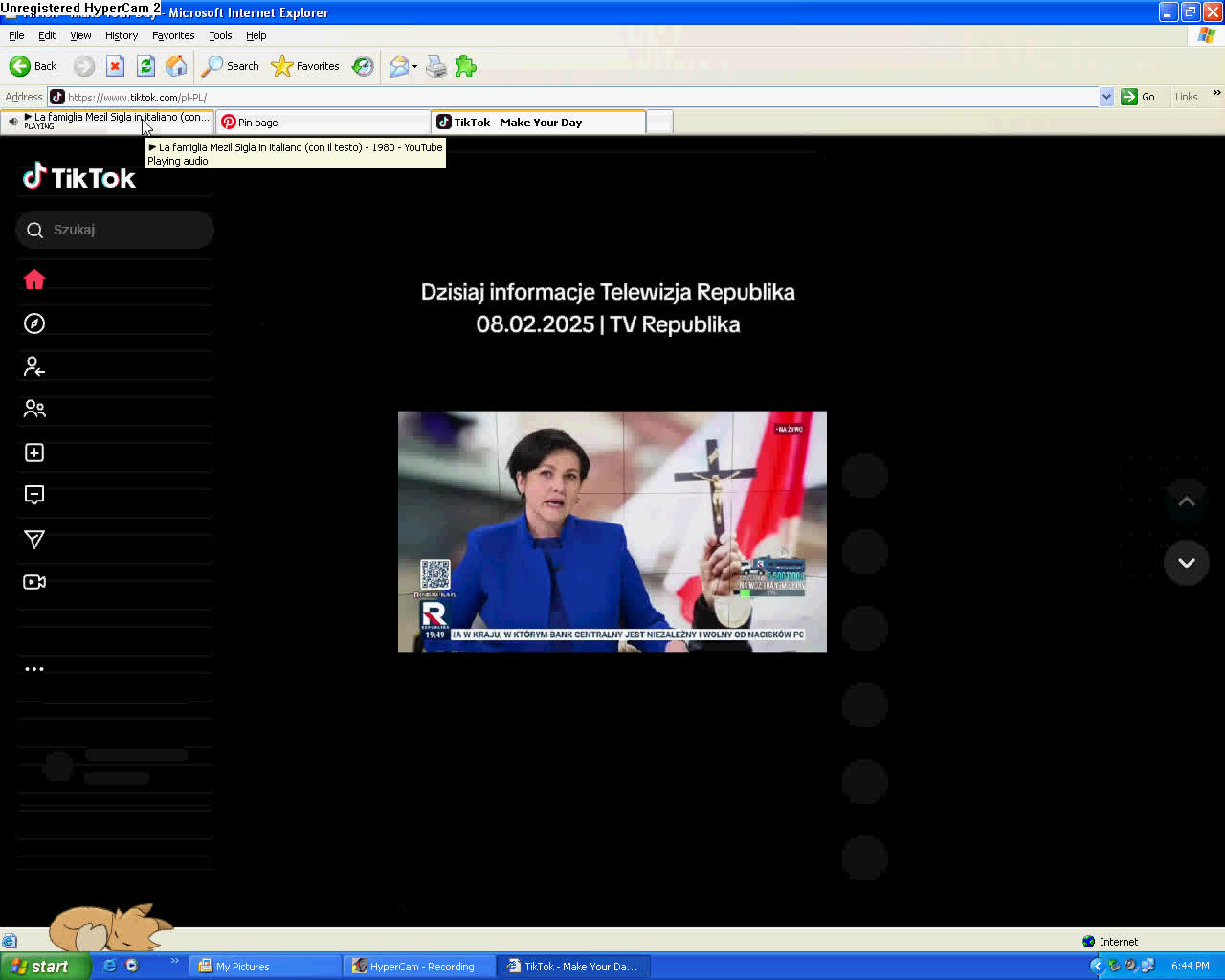Open the More three-dots sidebar item
Screen dimensions: 1225x980
point(34,669)
